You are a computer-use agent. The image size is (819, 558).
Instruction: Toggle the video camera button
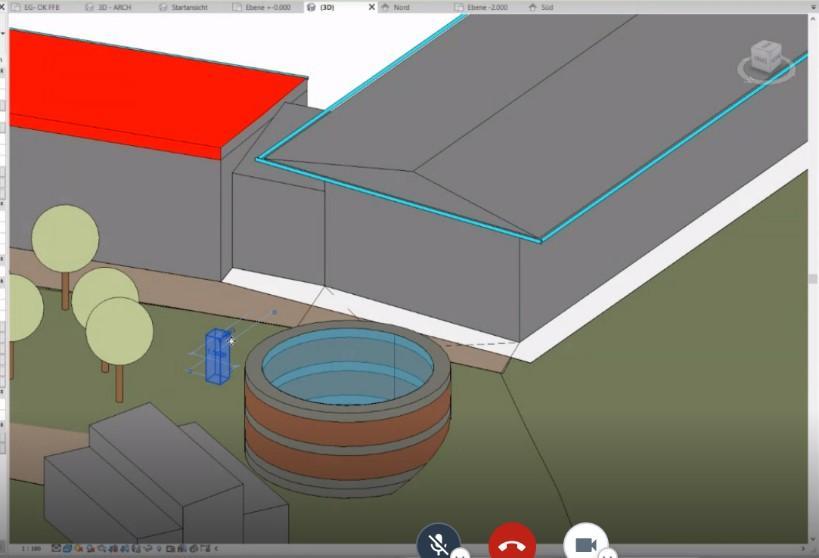click(x=586, y=543)
